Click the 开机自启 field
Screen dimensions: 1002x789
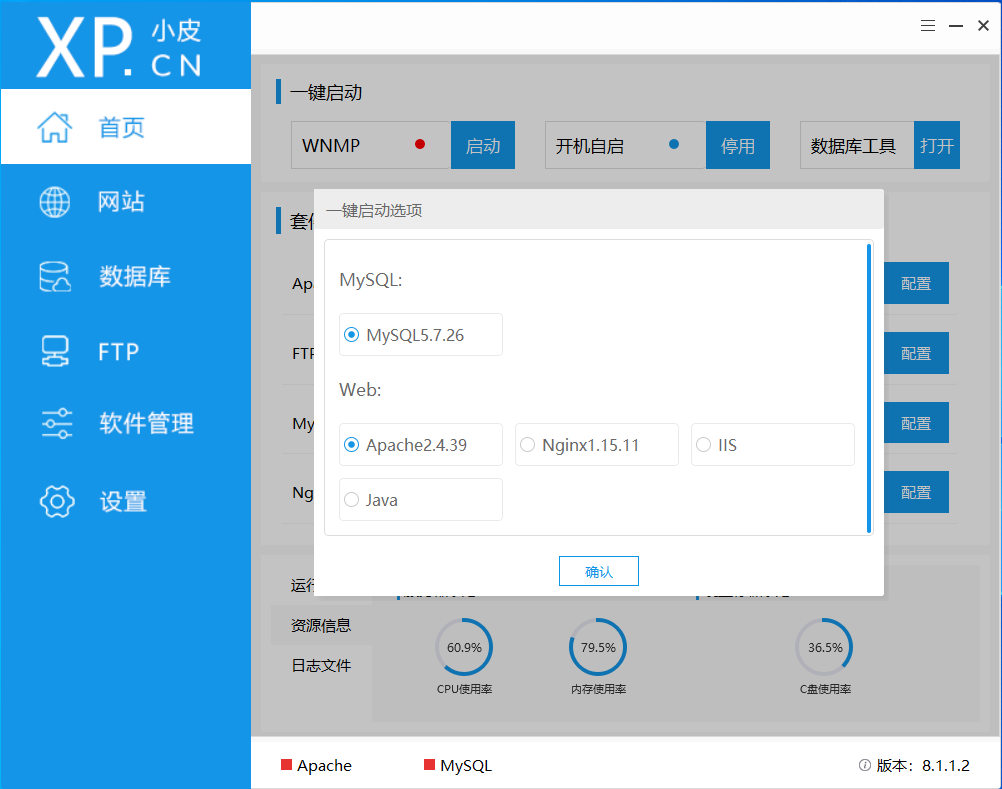(626, 145)
